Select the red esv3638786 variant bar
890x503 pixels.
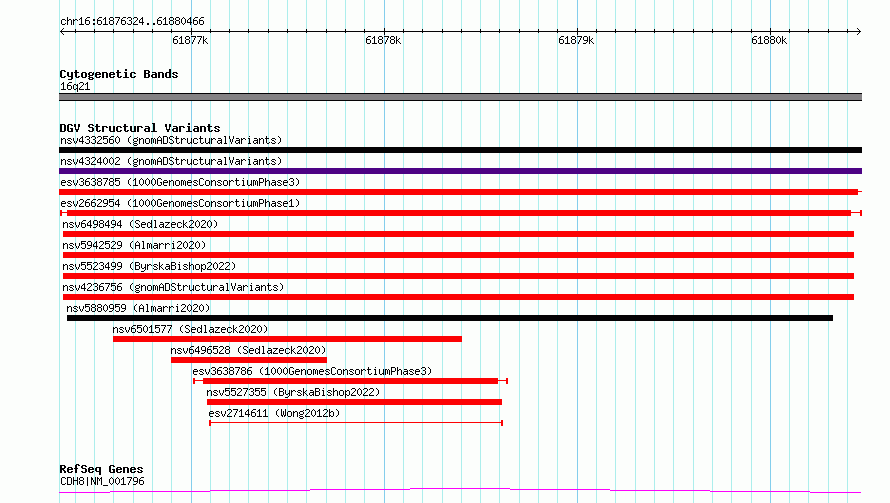click(x=350, y=381)
